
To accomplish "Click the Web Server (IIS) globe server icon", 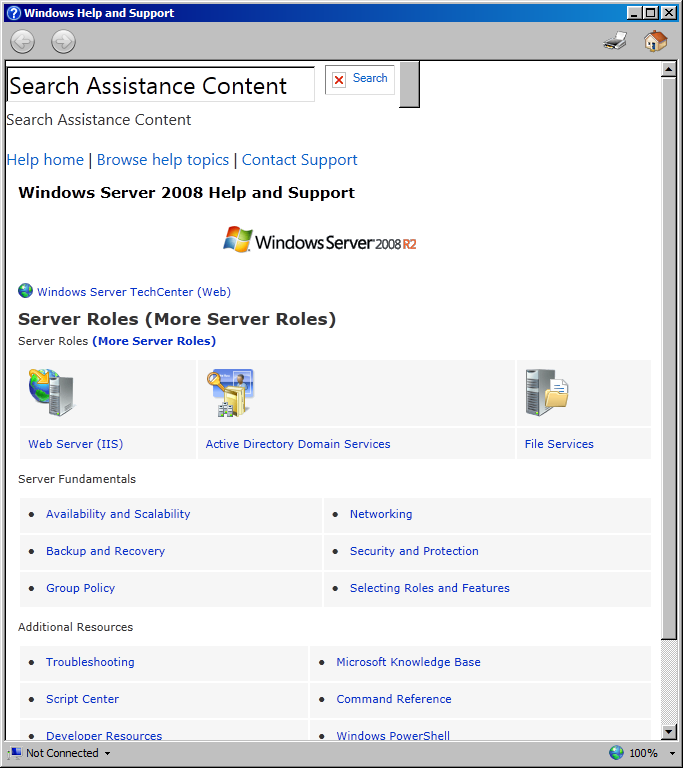I will coord(51,393).
